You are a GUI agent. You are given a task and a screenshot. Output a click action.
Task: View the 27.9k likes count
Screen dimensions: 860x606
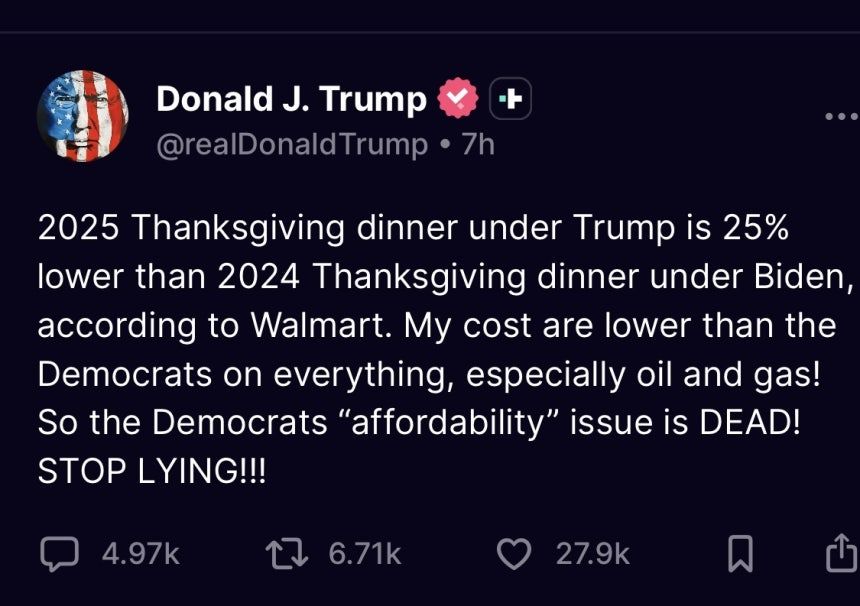click(593, 553)
